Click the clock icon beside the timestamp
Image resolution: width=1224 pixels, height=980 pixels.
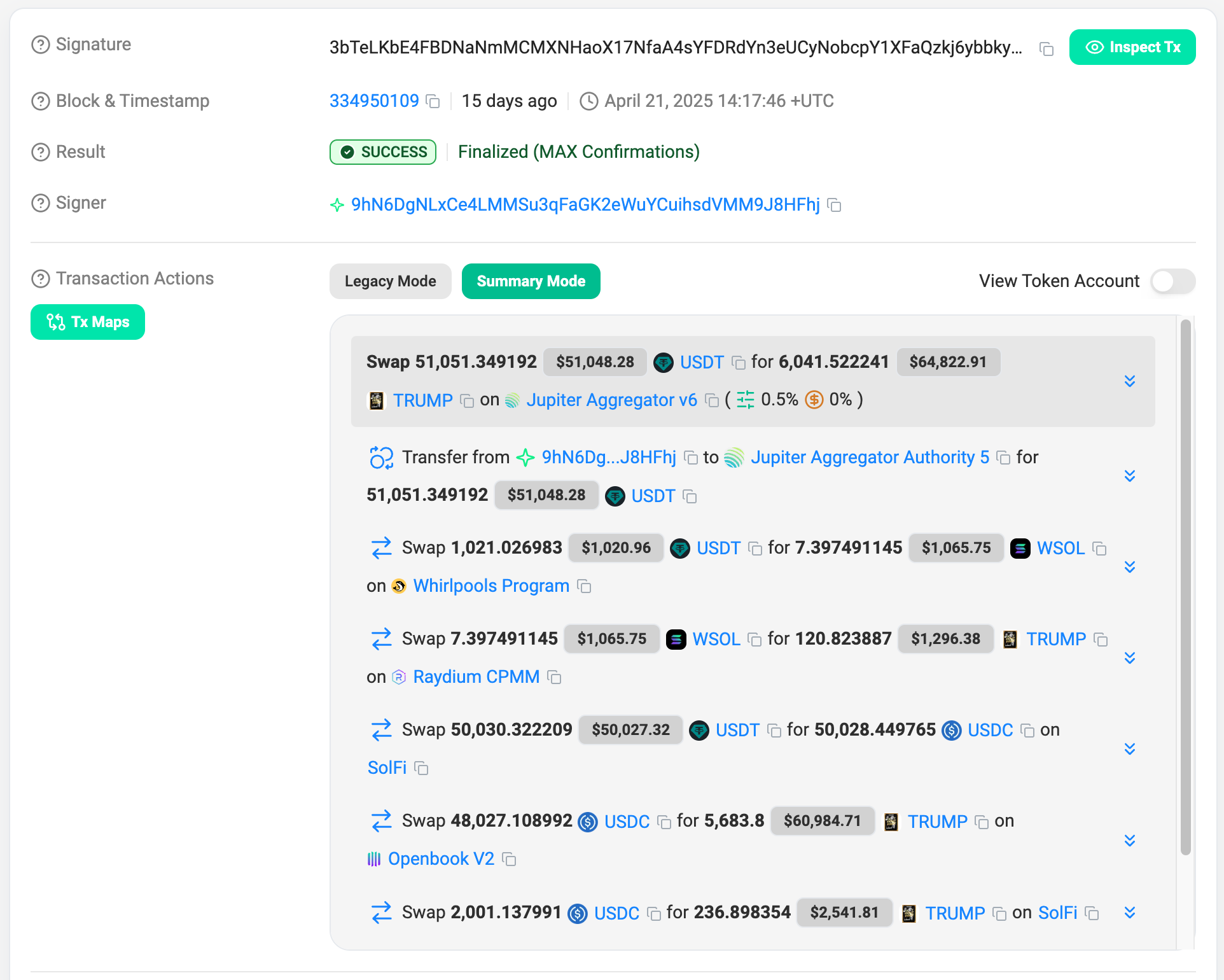[x=589, y=101]
